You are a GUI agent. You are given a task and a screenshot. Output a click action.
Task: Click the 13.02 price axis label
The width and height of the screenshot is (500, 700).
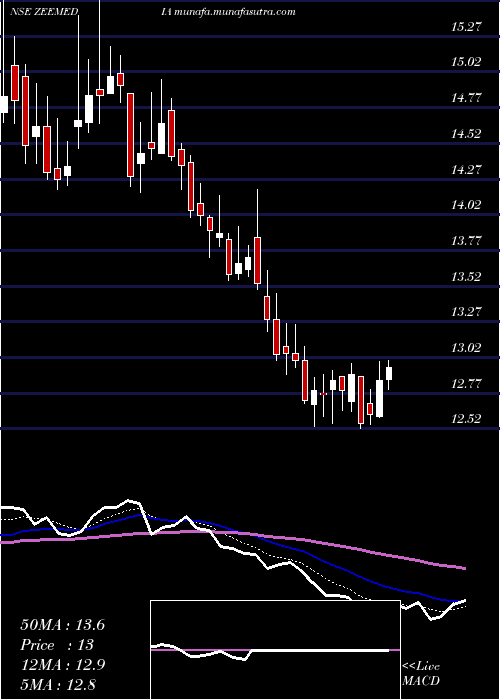(466, 347)
